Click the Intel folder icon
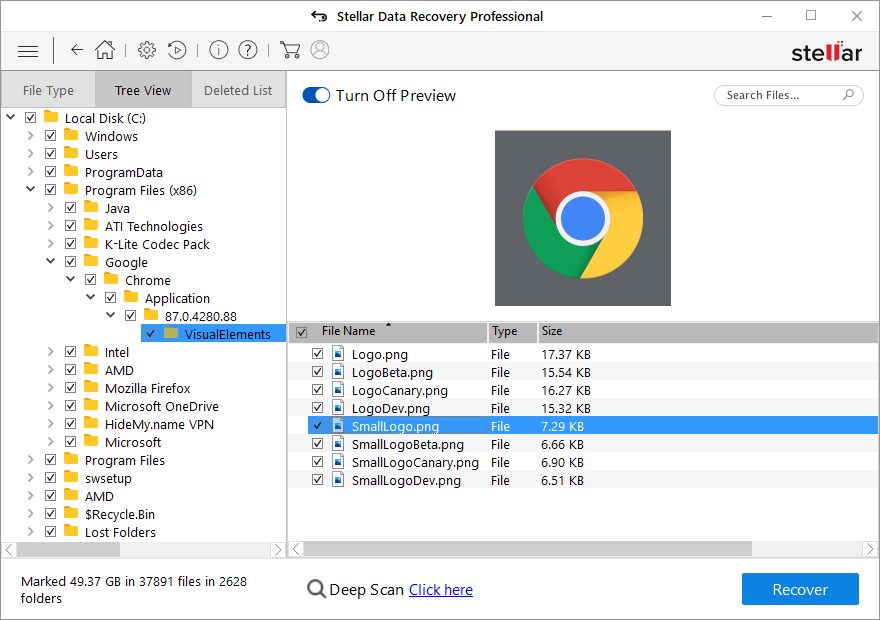This screenshot has width=880, height=620. coord(91,351)
